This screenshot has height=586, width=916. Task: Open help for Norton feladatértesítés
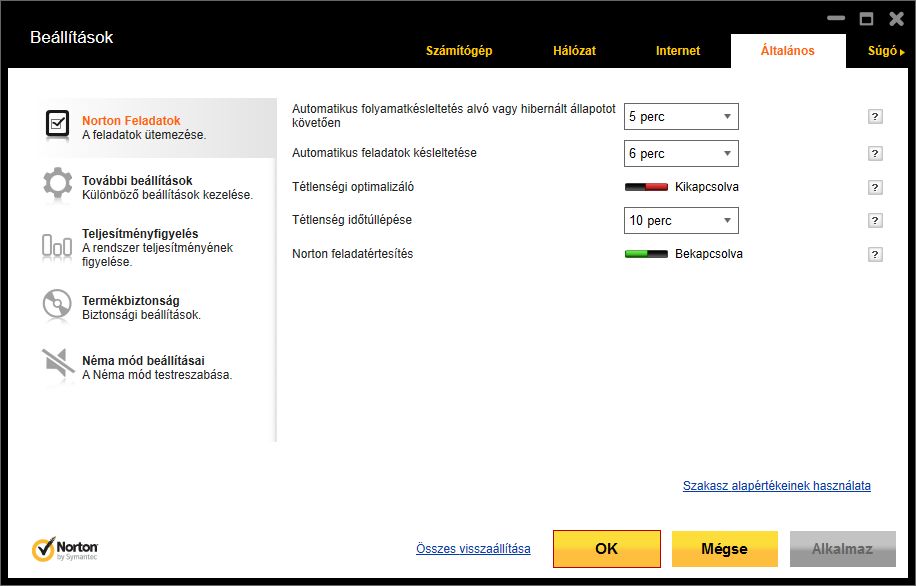875,254
